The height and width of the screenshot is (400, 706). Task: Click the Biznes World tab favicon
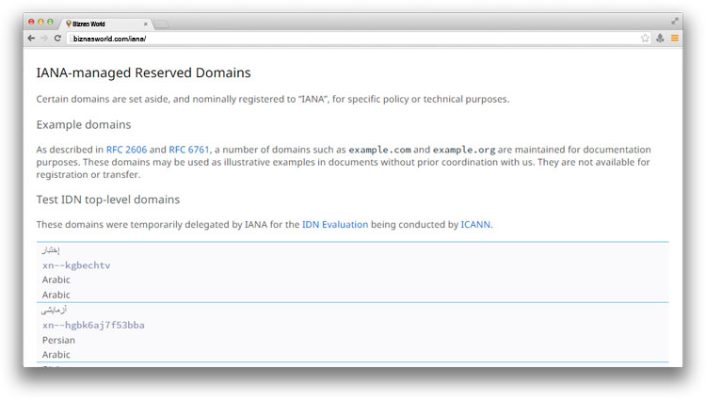click(x=69, y=22)
